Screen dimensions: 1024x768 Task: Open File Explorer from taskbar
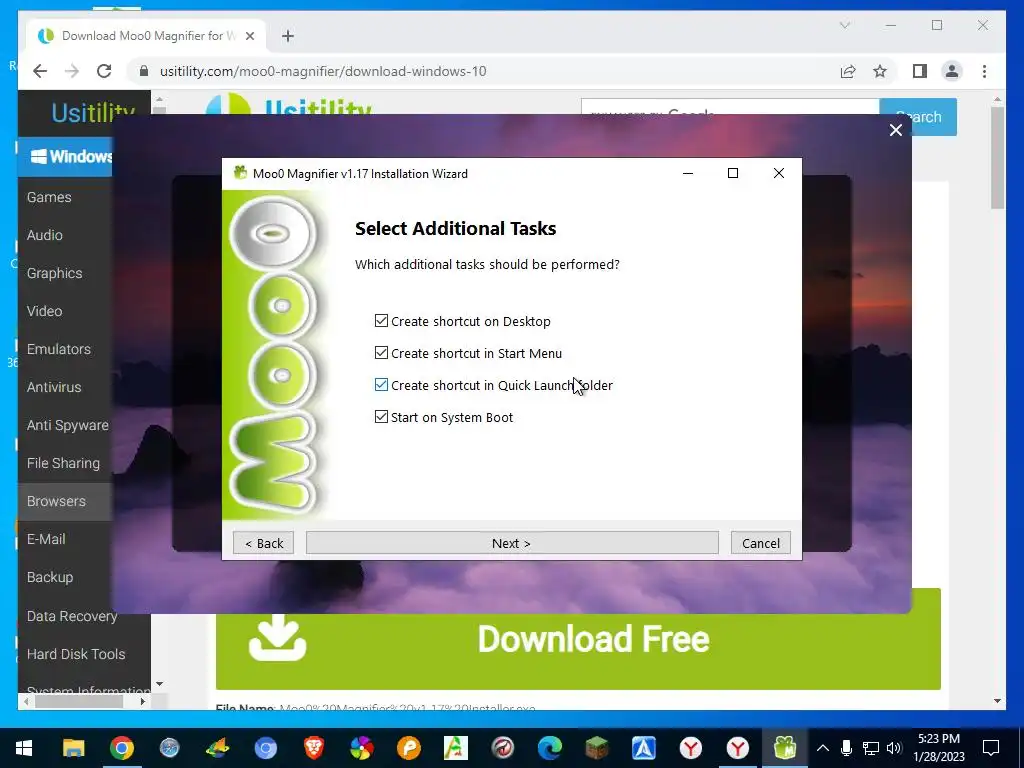[73, 748]
